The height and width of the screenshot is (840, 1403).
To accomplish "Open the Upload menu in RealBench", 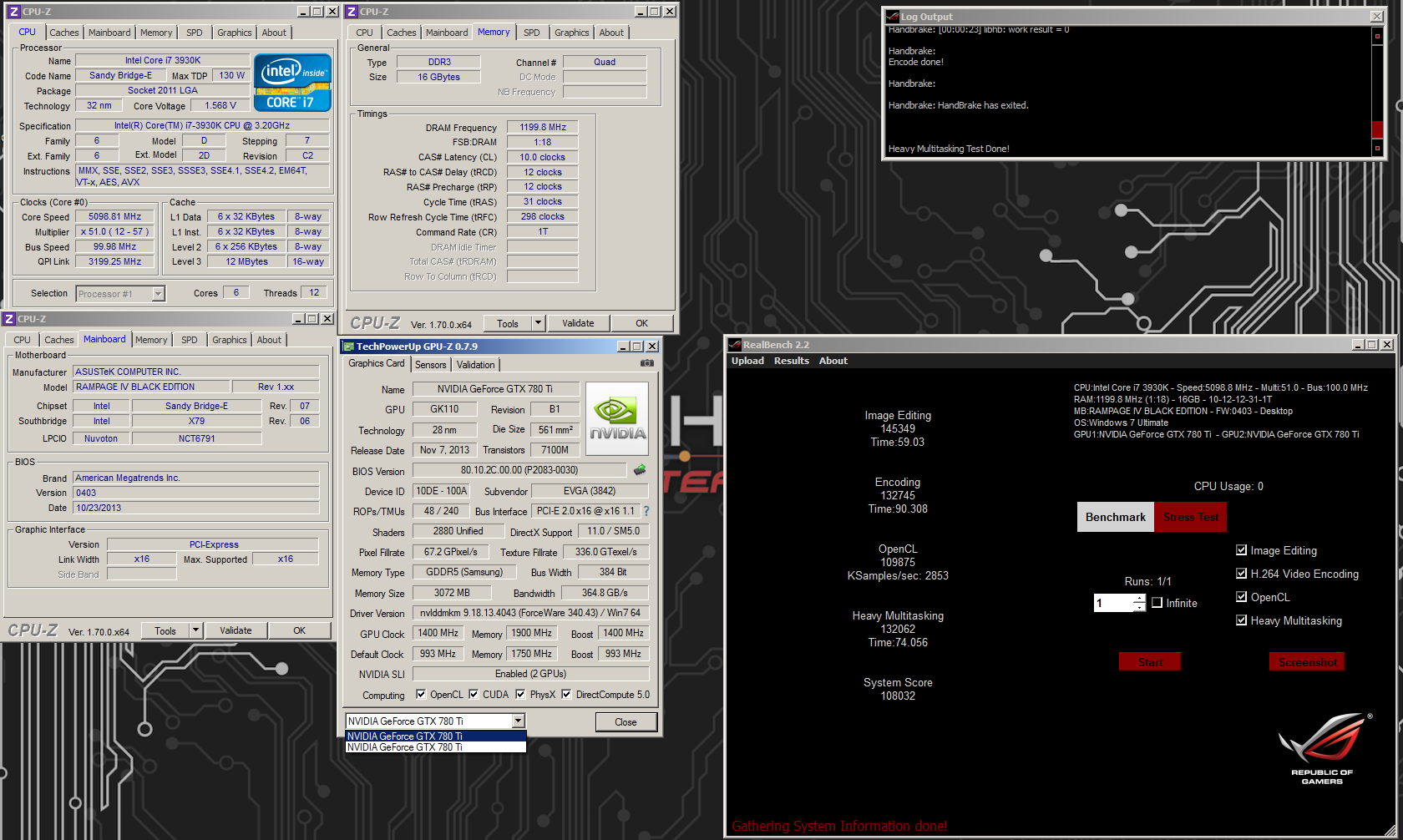I will (x=747, y=361).
